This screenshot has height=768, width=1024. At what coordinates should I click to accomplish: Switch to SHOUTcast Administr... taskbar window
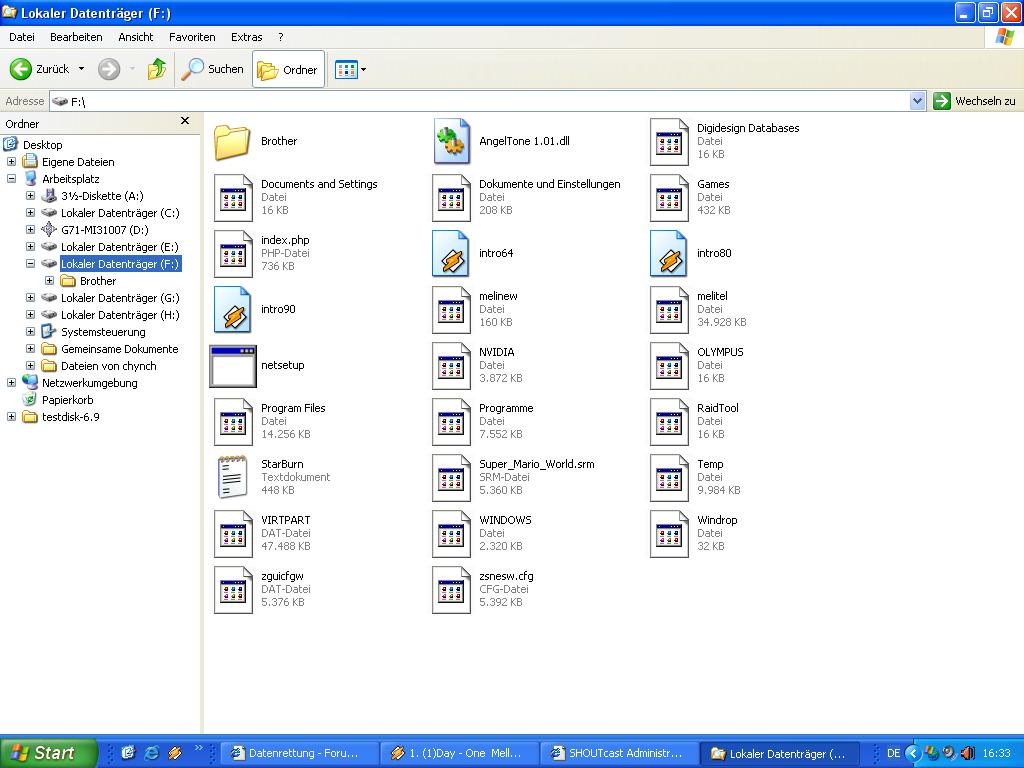(x=619, y=753)
